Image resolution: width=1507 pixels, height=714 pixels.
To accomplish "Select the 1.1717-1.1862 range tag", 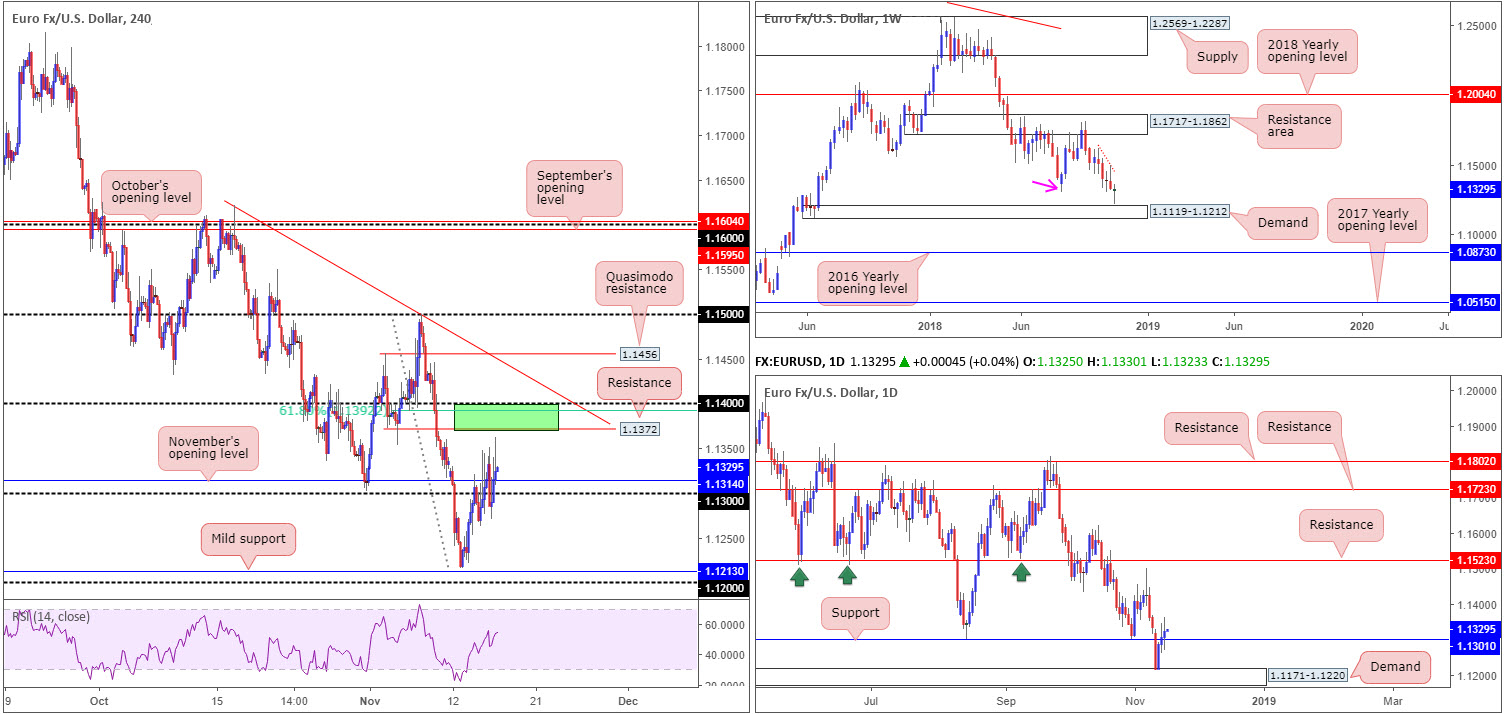I will point(1189,121).
